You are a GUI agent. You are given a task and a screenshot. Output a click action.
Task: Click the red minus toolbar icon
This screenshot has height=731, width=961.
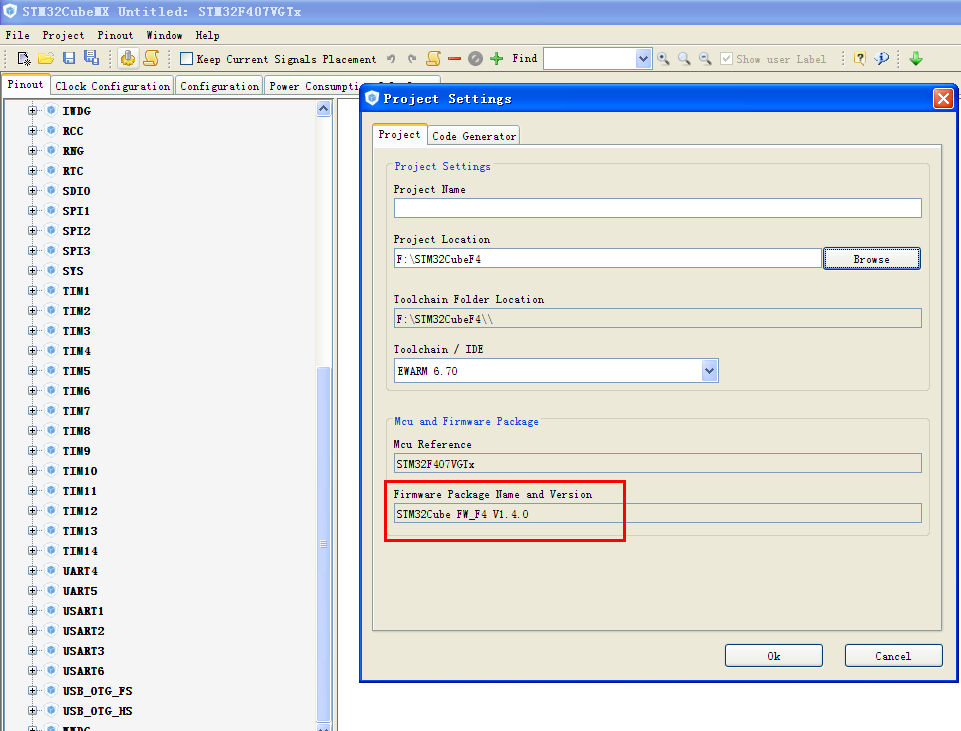454,59
